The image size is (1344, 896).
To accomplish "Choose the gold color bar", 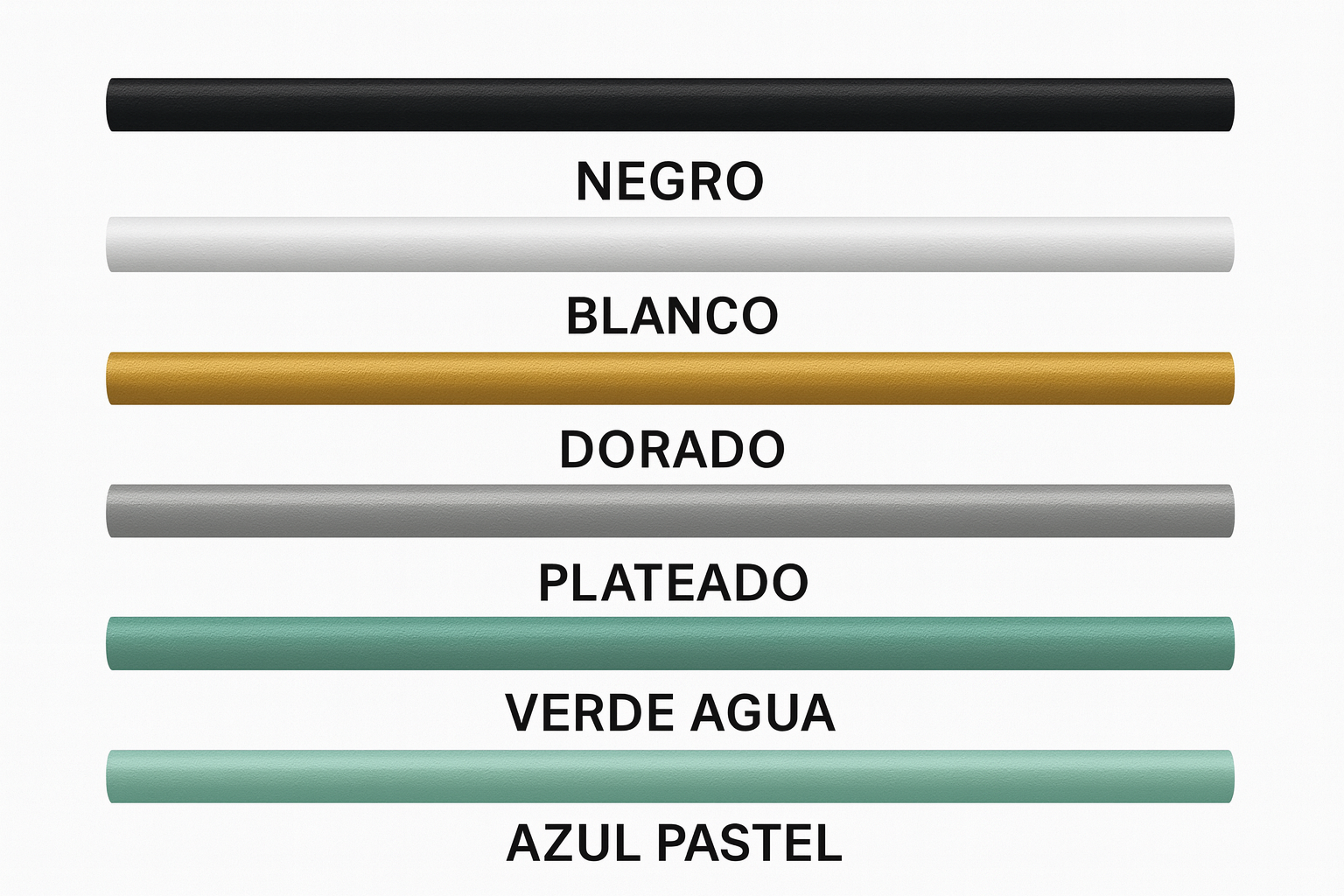I will (x=670, y=378).
